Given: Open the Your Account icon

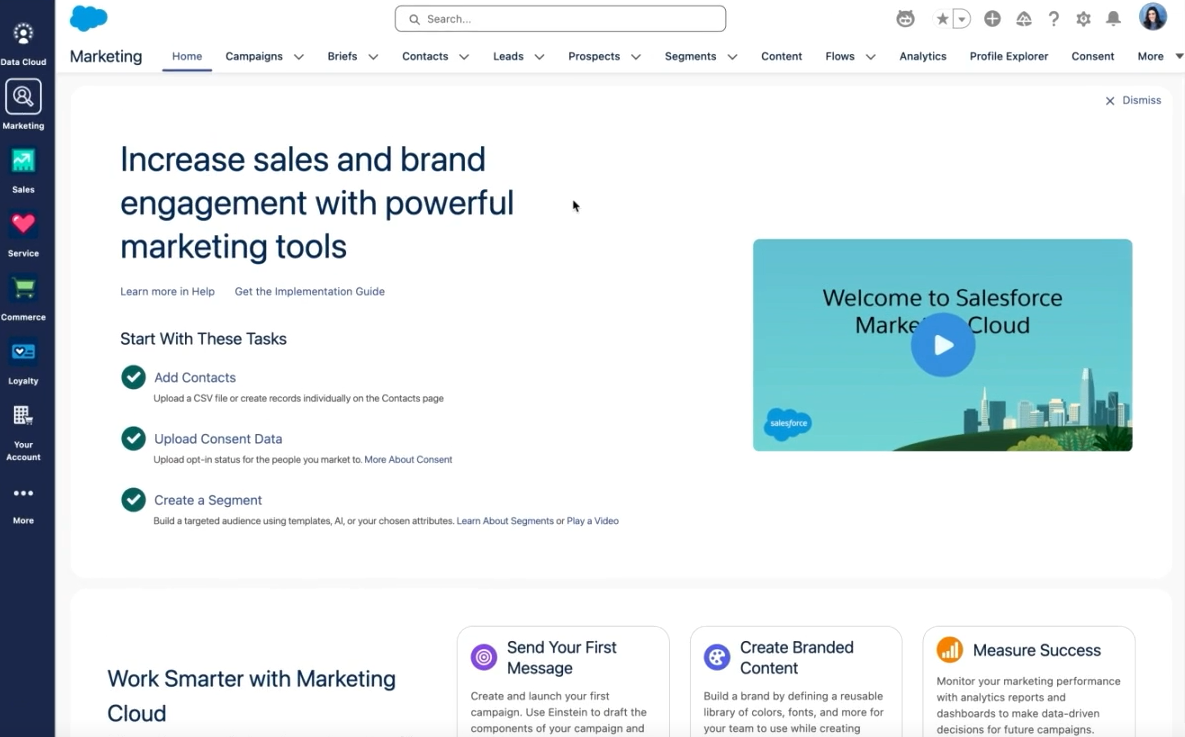Looking at the screenshot, I should pos(23,415).
